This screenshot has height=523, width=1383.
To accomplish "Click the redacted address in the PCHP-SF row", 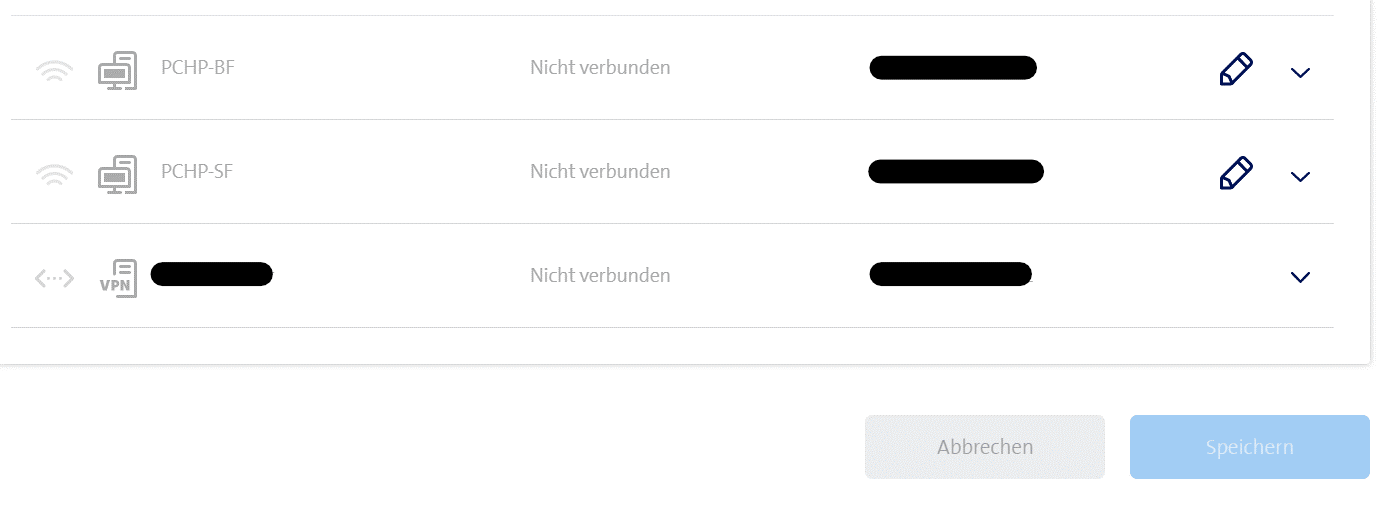I will [x=955, y=171].
